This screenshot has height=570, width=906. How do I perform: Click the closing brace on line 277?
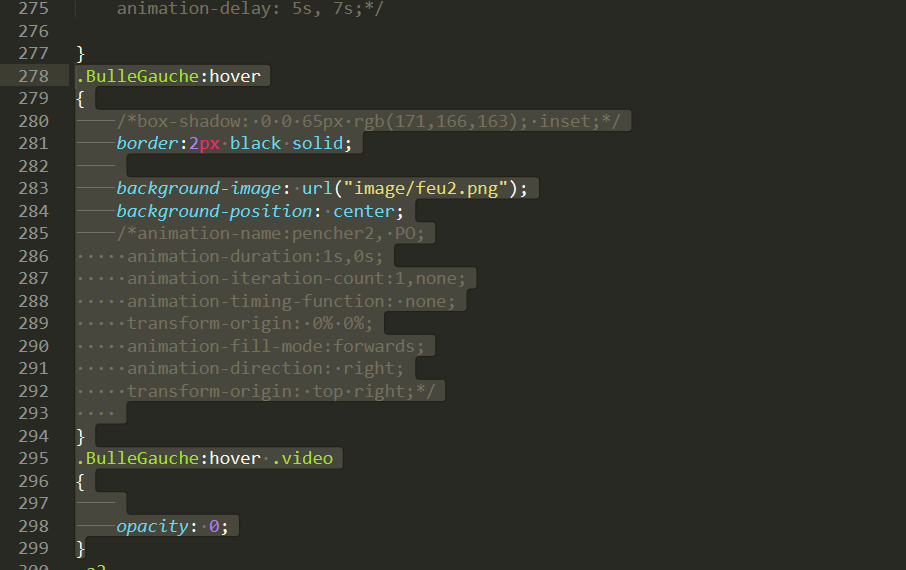point(81,54)
